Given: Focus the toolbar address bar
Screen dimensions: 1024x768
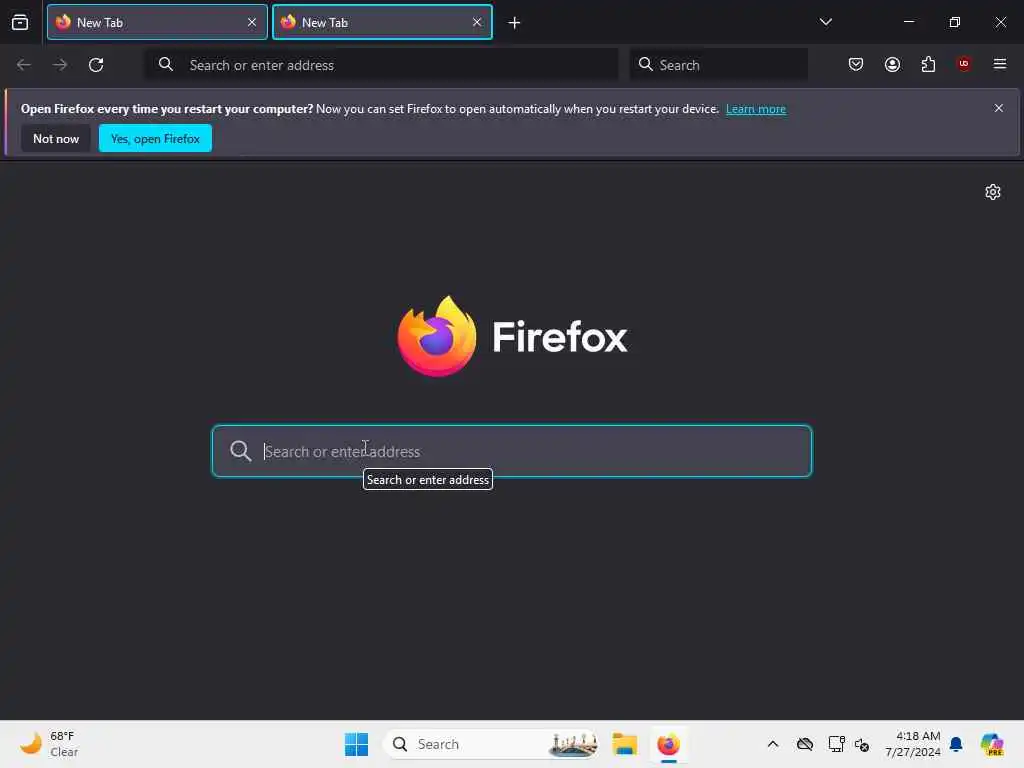Looking at the screenshot, I should 381,65.
